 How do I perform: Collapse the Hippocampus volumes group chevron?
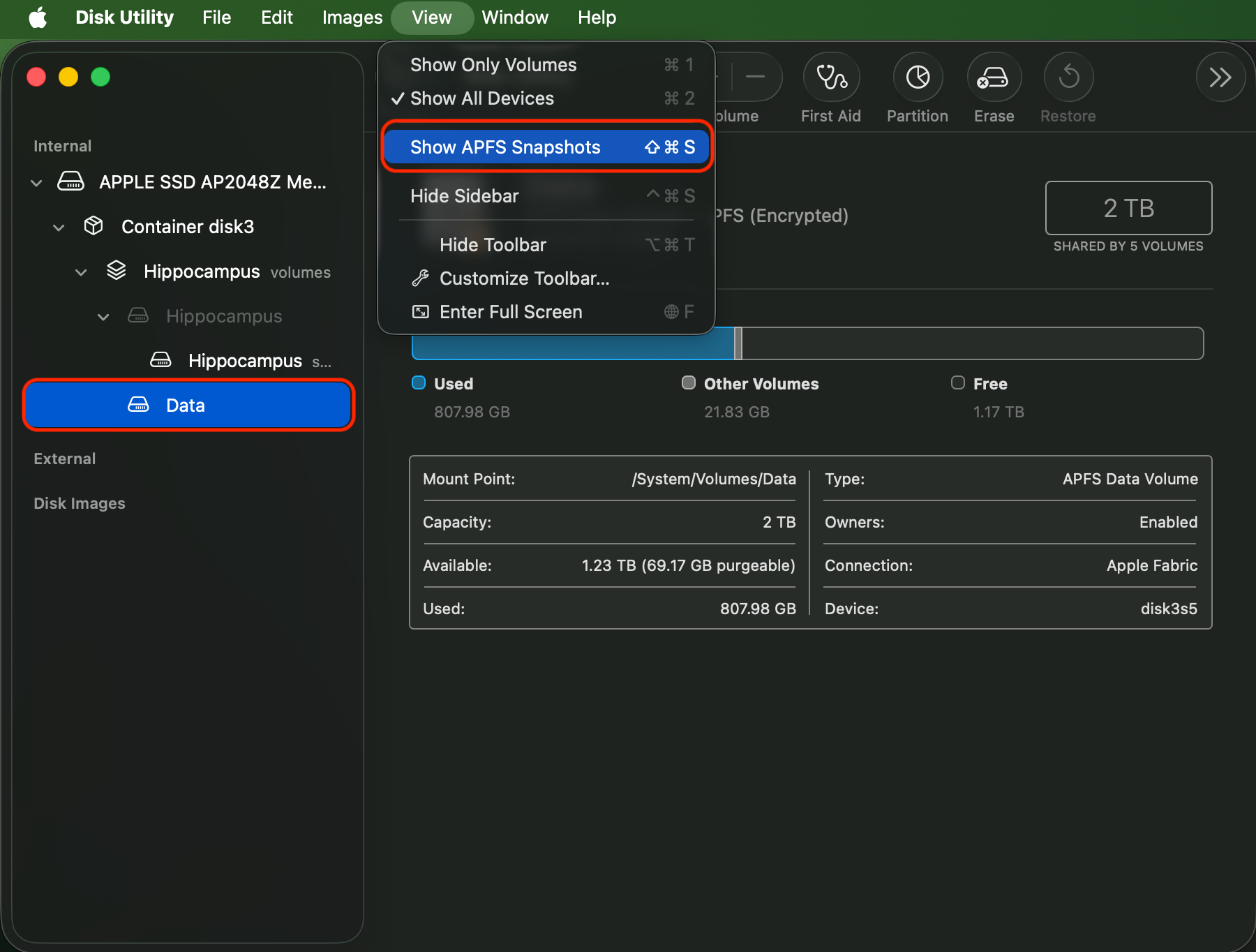[82, 272]
